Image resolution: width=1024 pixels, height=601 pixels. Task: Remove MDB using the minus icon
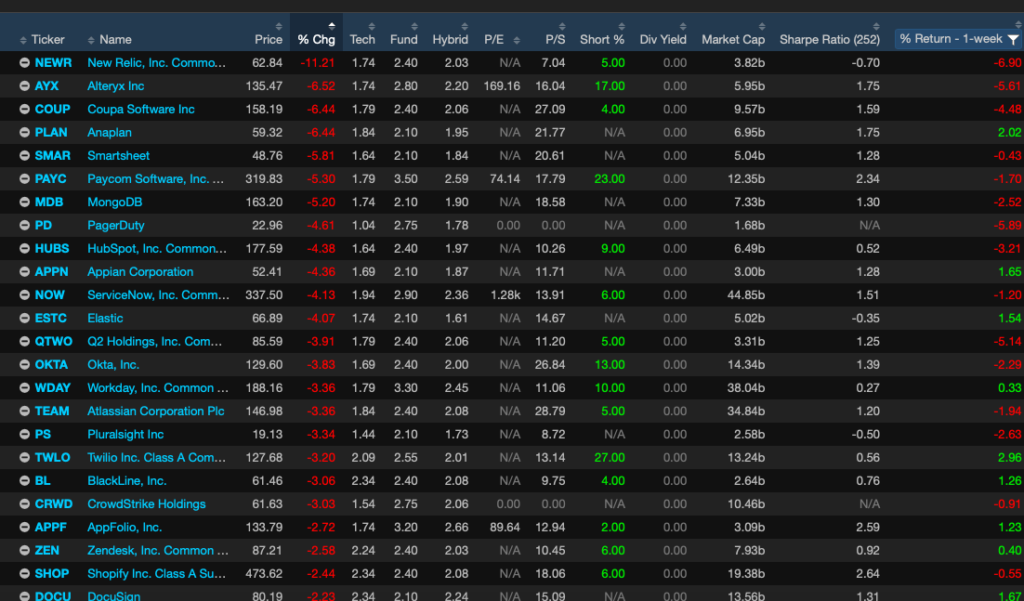[x=24, y=203]
